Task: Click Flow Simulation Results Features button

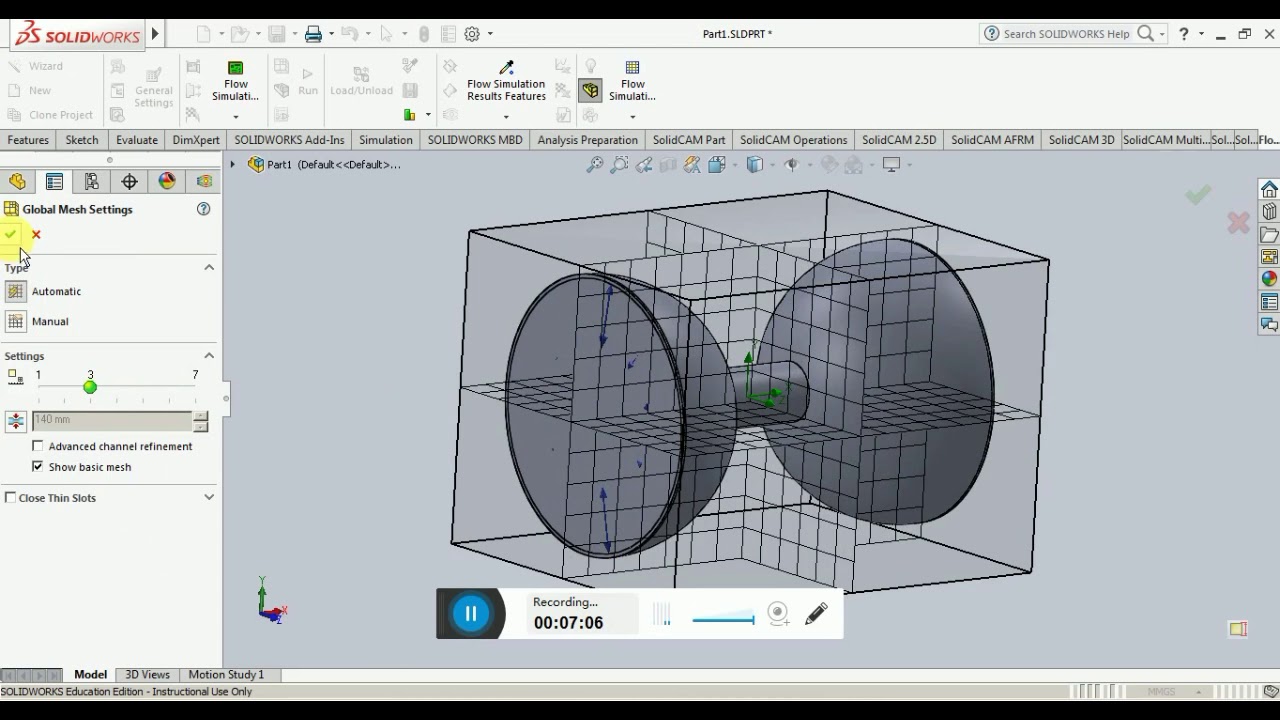Action: pyautogui.click(x=506, y=80)
